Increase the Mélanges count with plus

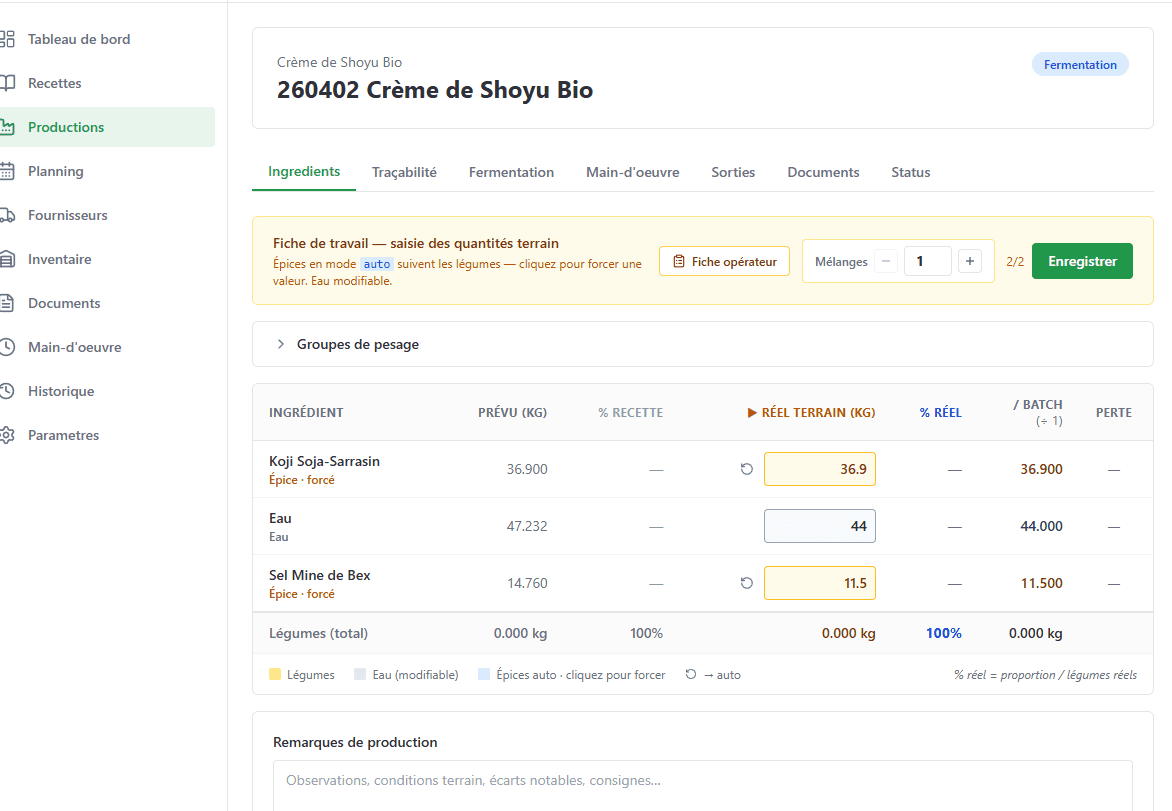click(969, 262)
